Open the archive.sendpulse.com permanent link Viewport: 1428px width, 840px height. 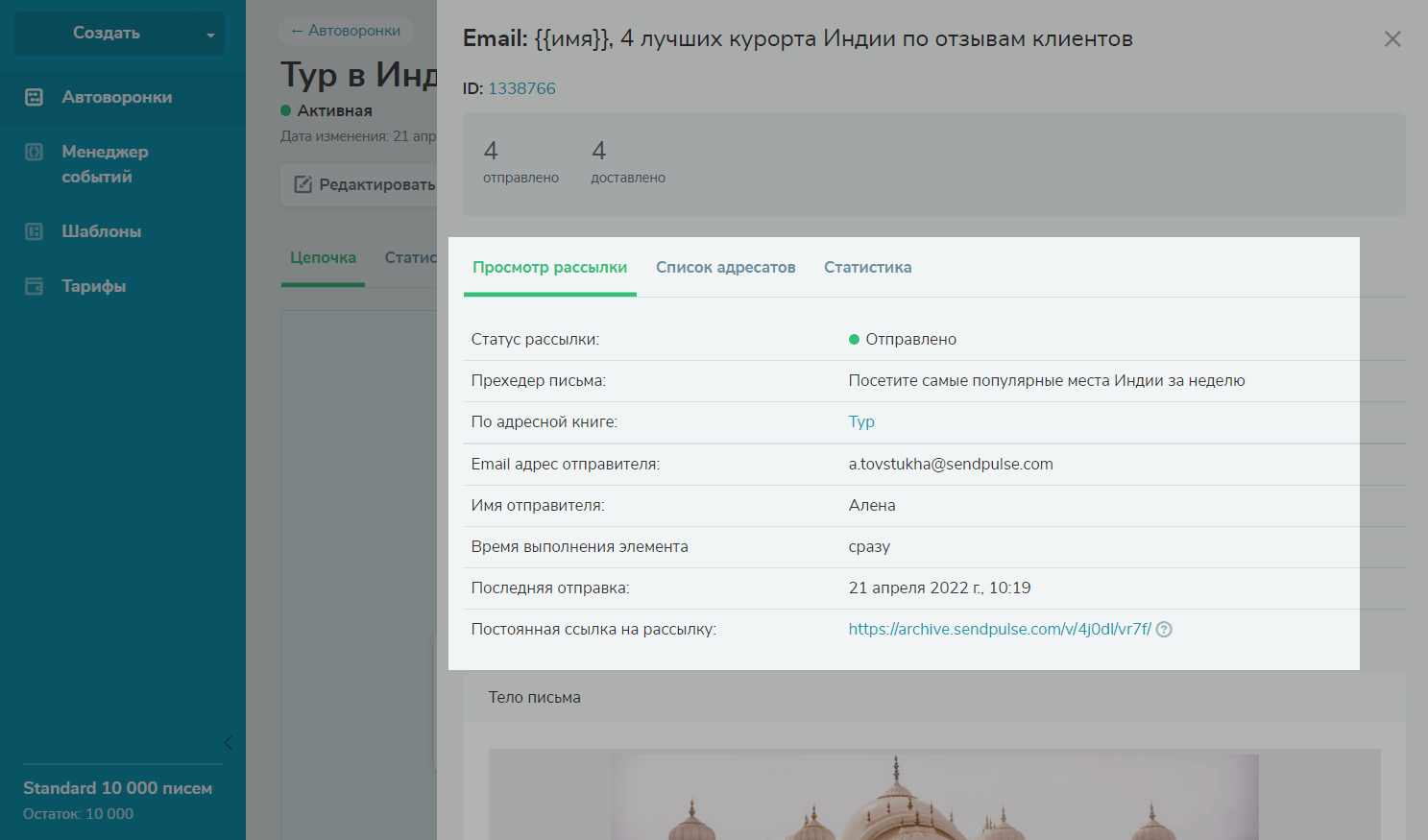coord(999,630)
